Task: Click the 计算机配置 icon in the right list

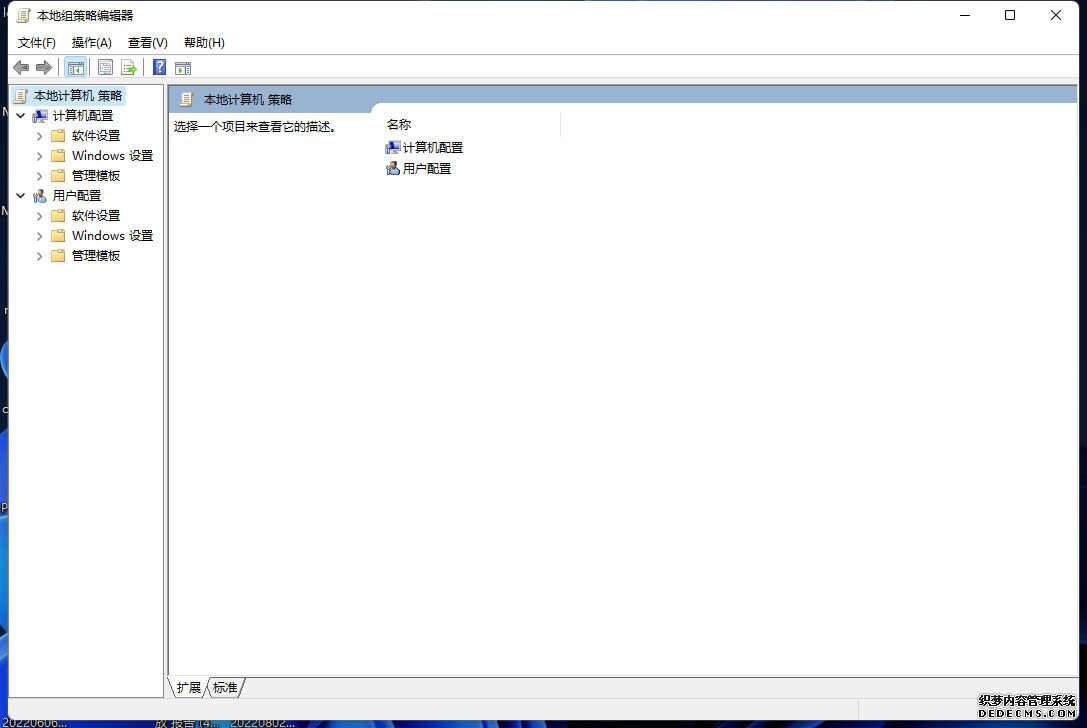Action: [x=393, y=148]
